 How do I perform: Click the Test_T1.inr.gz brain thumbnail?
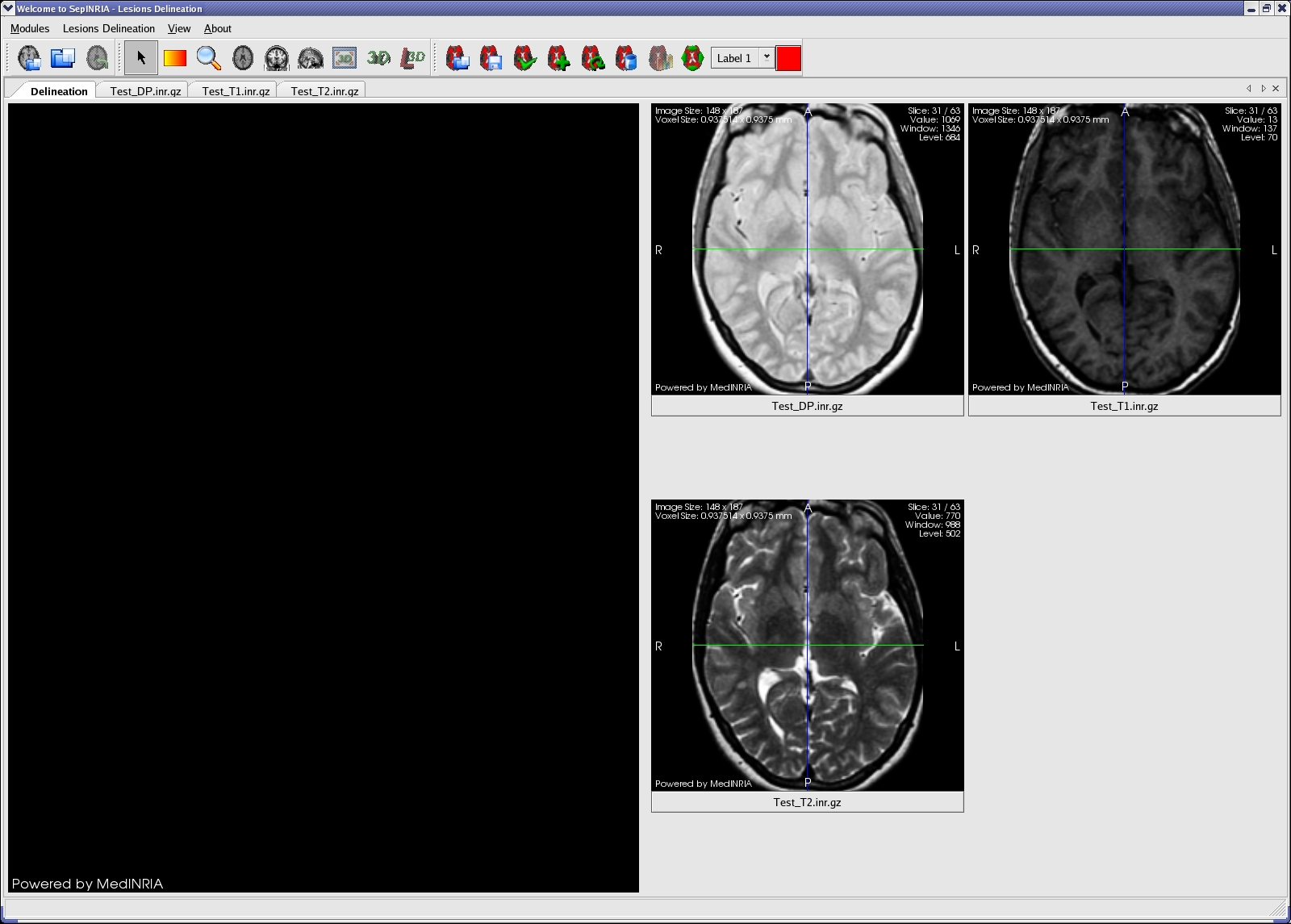pyautogui.click(x=1125, y=249)
